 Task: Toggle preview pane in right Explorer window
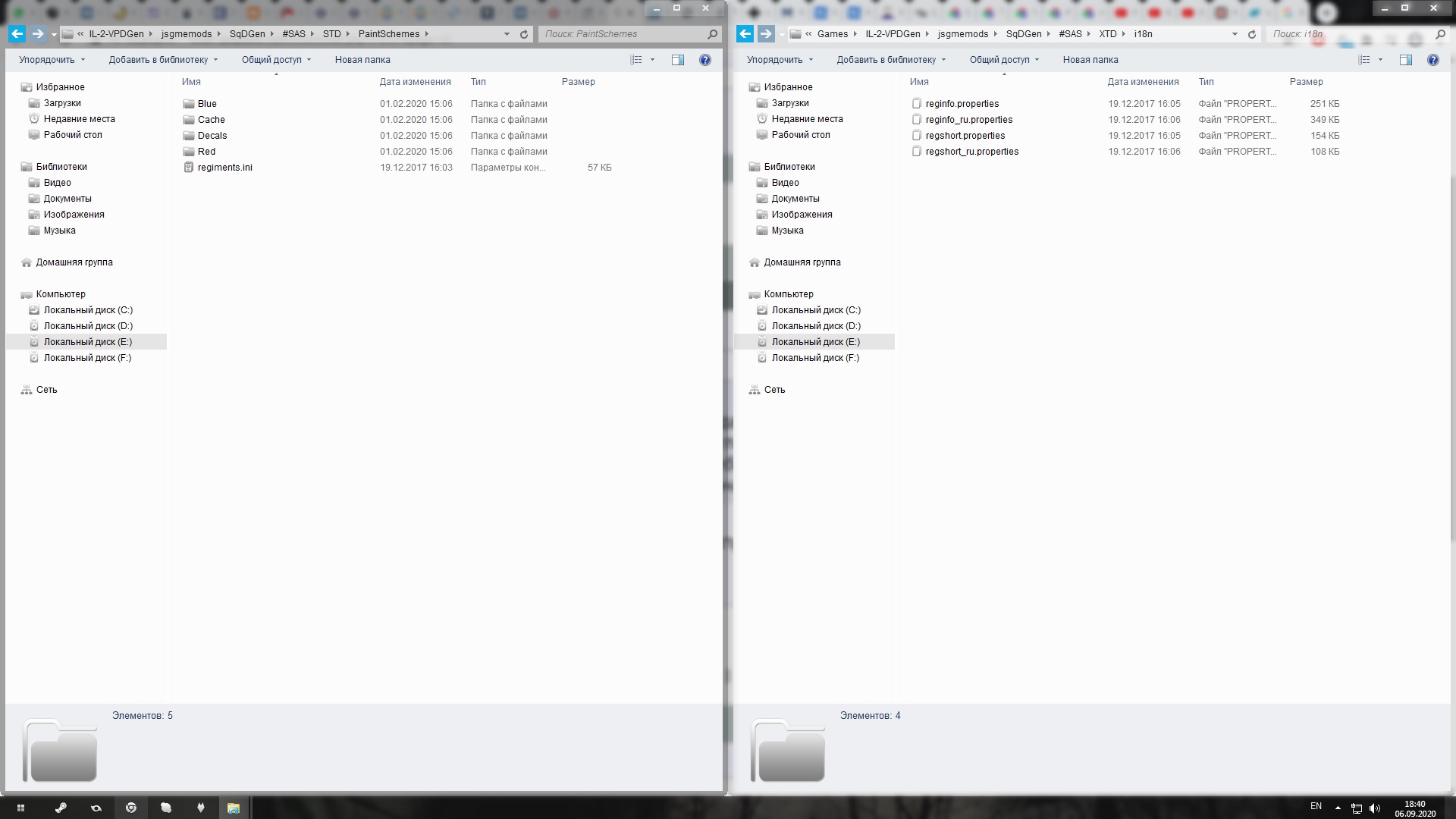[x=1405, y=60]
